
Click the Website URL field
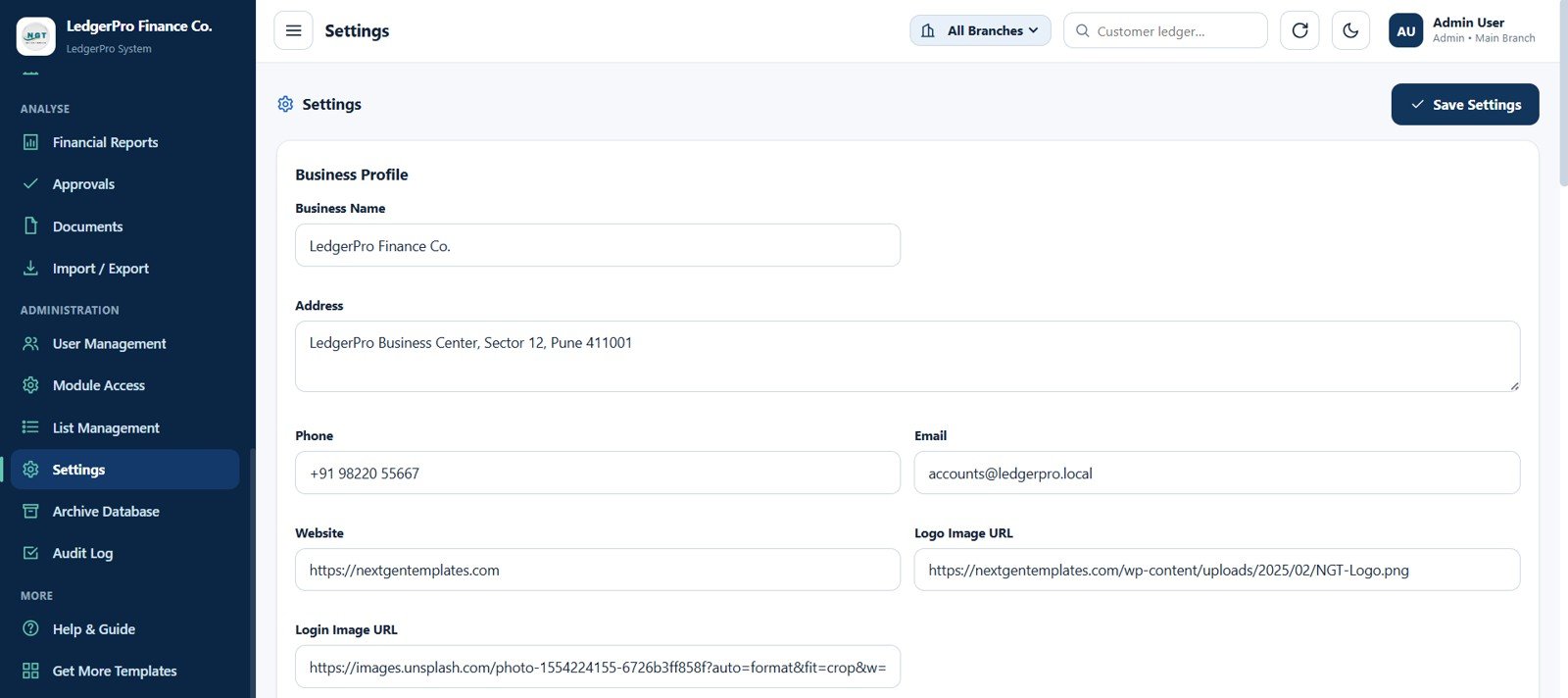[598, 570]
